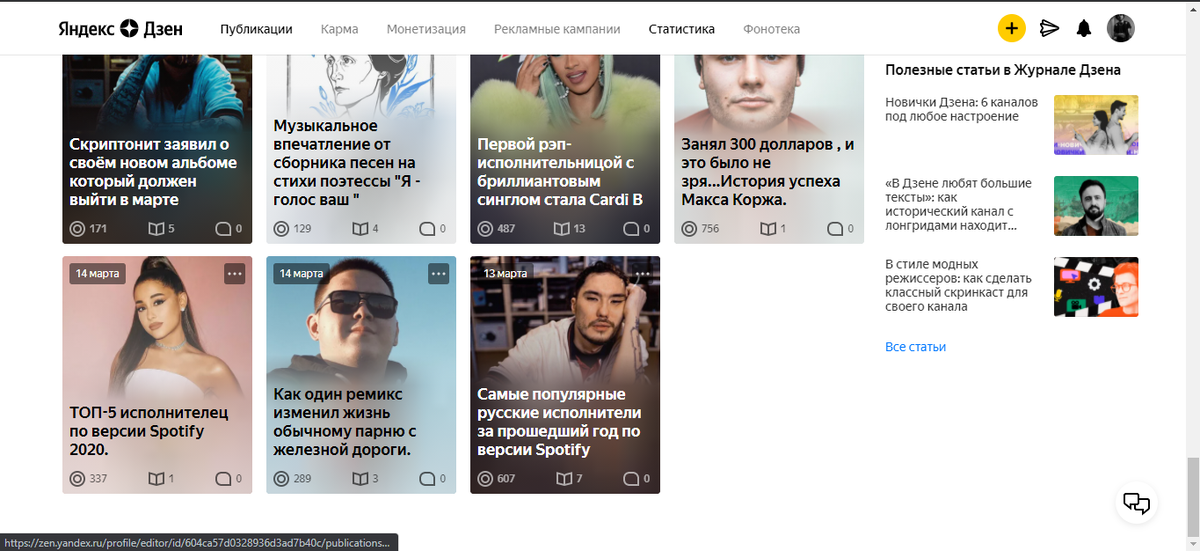
Task: Click comments icon on Макс Корж card
Action: tap(835, 229)
